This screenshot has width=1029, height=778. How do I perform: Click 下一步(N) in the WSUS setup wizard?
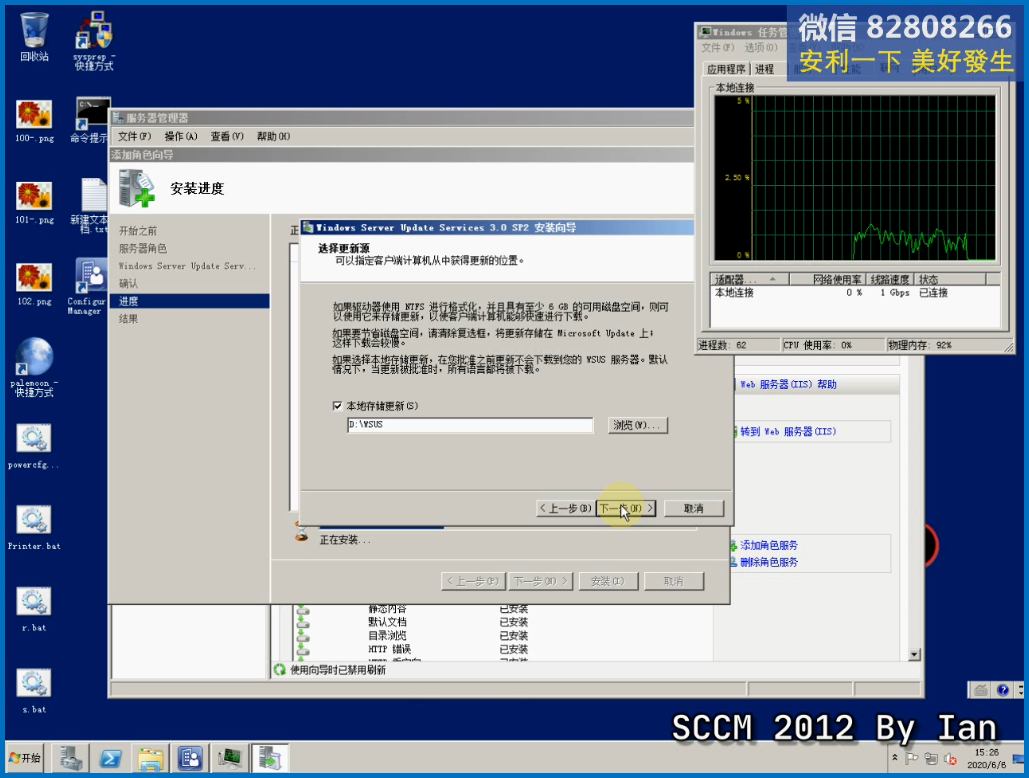626,508
